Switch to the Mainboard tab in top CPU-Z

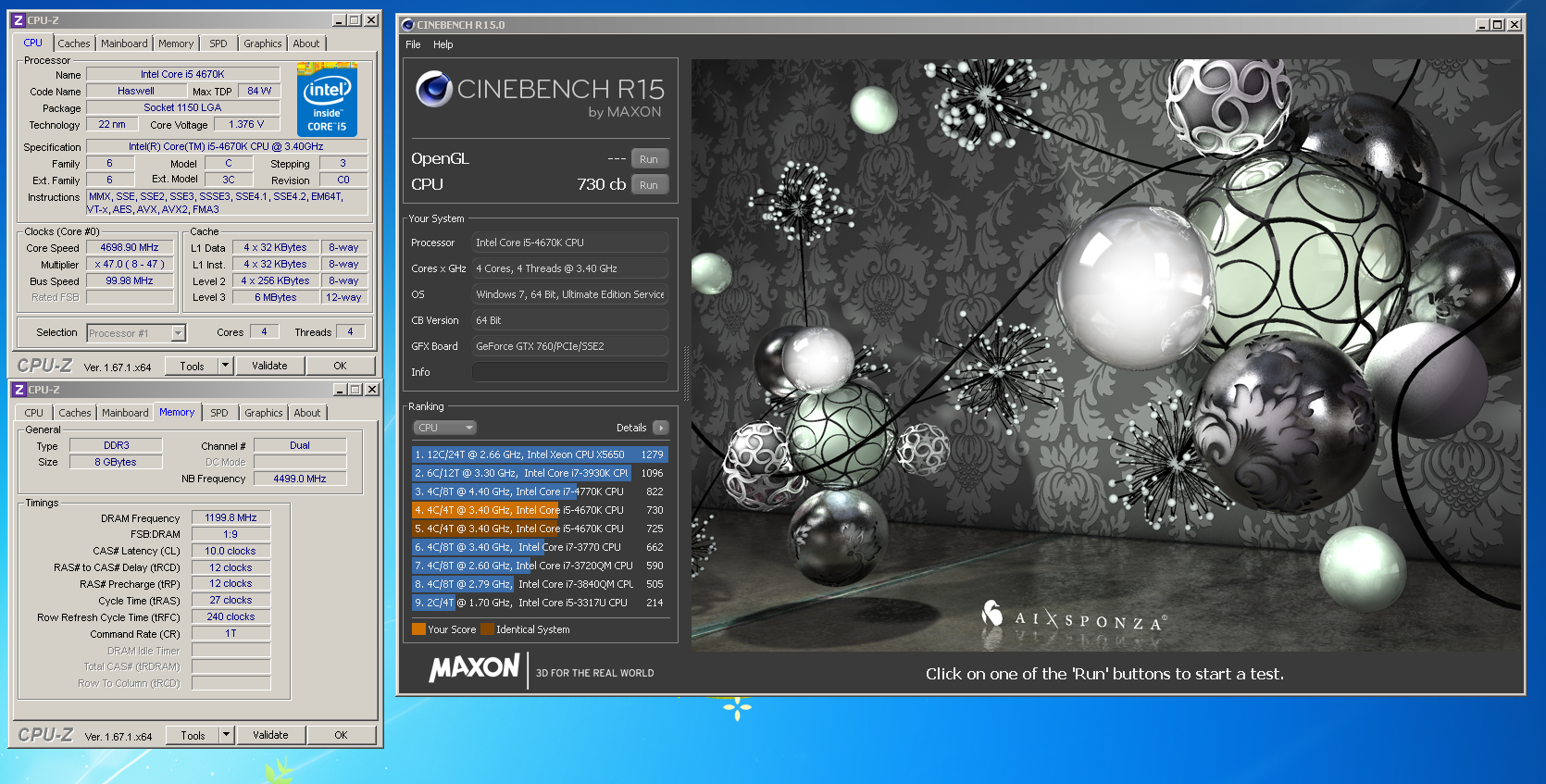[124, 44]
